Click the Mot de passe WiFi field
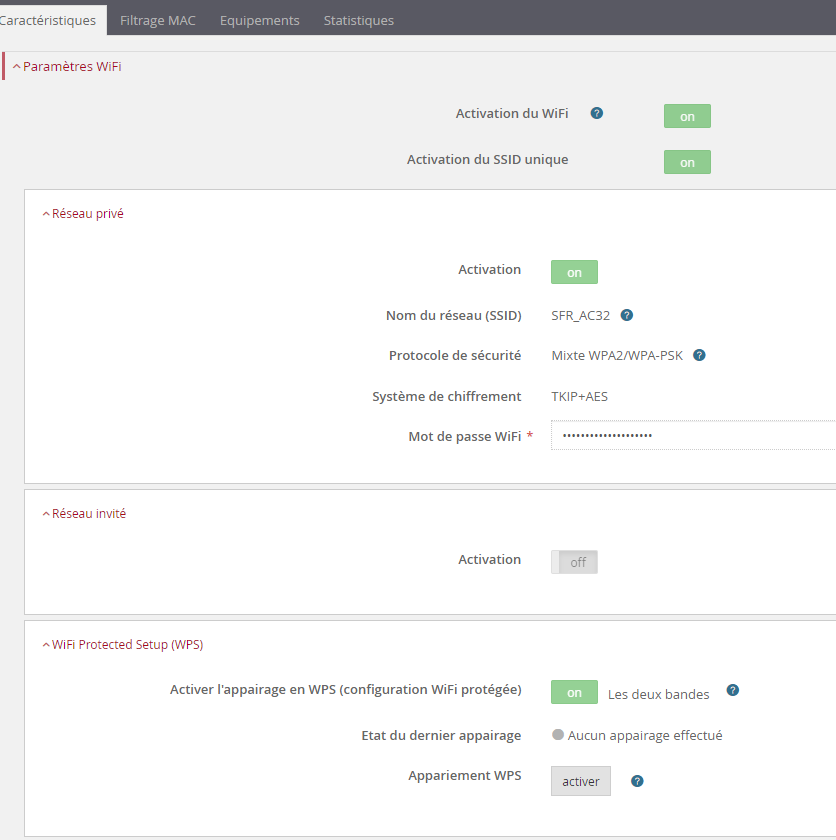This screenshot has height=840, width=836. pos(692,436)
